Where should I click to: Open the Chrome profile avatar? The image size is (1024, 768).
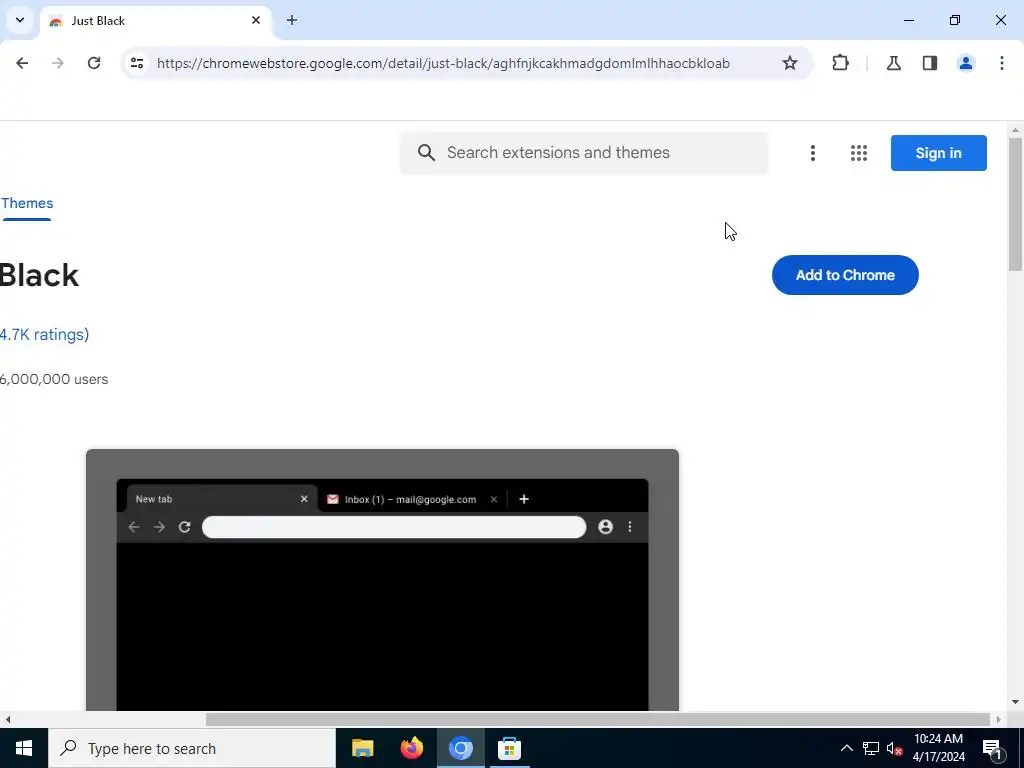[x=965, y=63]
